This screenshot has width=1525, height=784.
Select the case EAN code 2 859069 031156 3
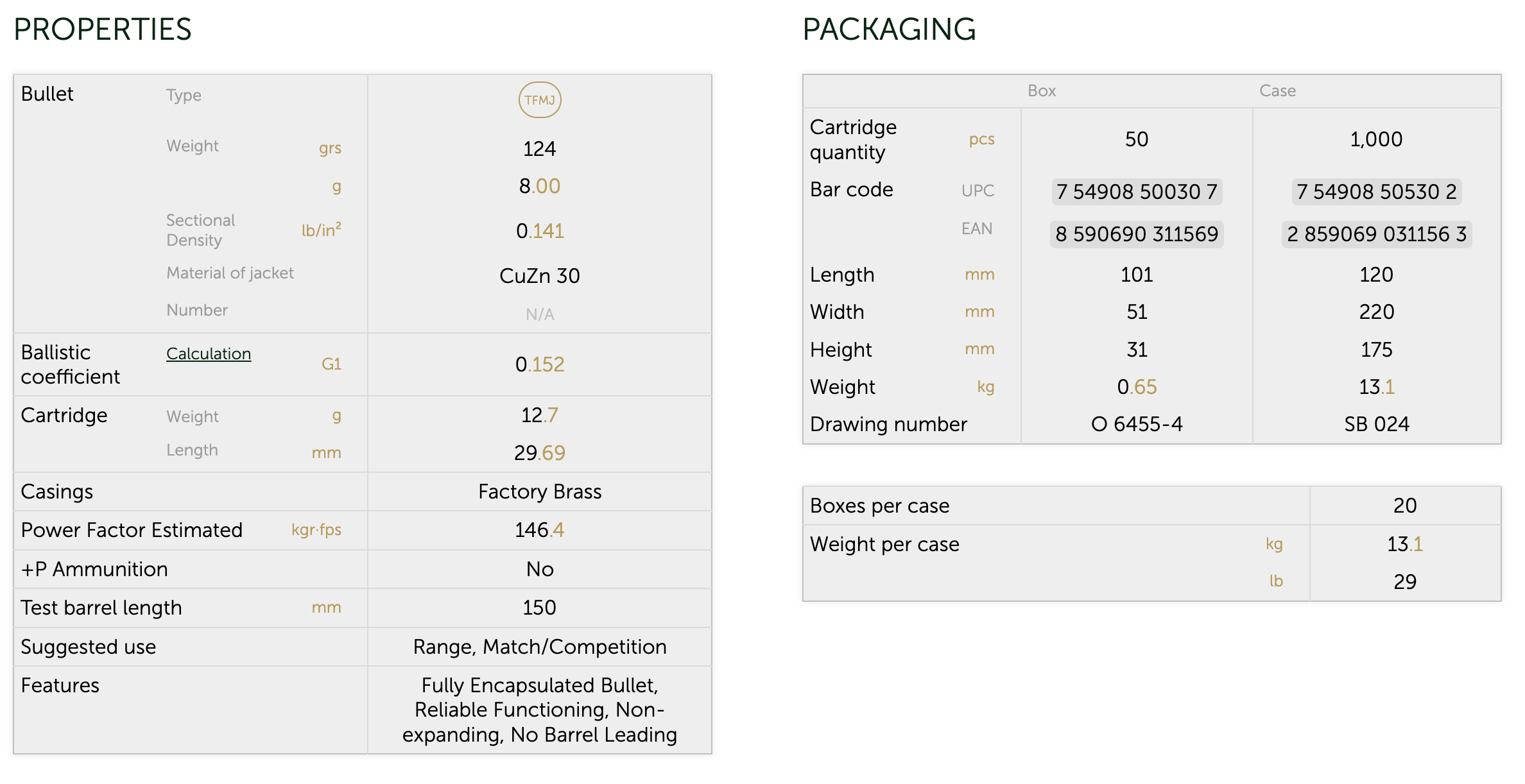click(x=1376, y=234)
